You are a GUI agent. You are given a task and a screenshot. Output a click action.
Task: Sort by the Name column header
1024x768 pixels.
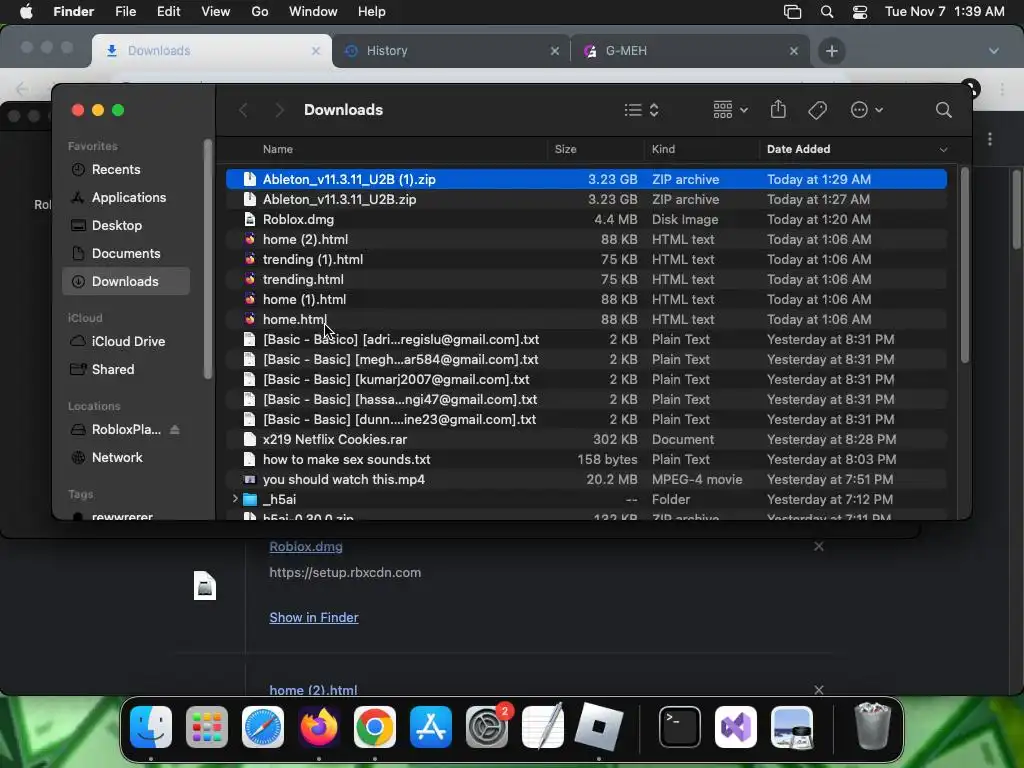(x=278, y=149)
